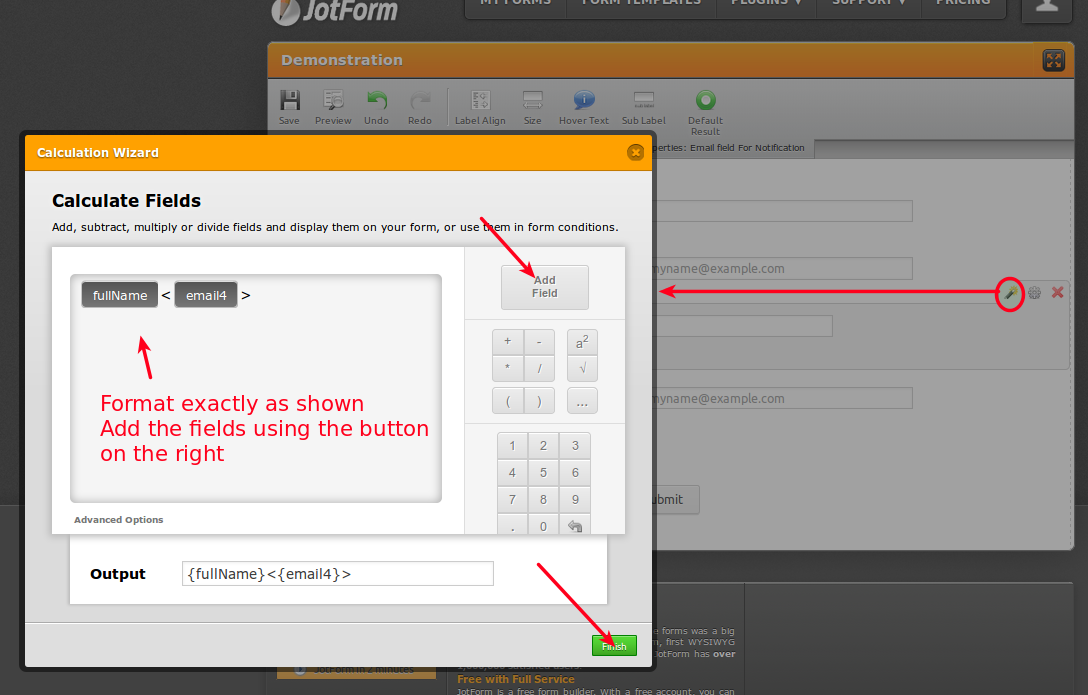The width and height of the screenshot is (1088, 695).
Task: Open the Plugins dropdown menu
Action: (766, 3)
